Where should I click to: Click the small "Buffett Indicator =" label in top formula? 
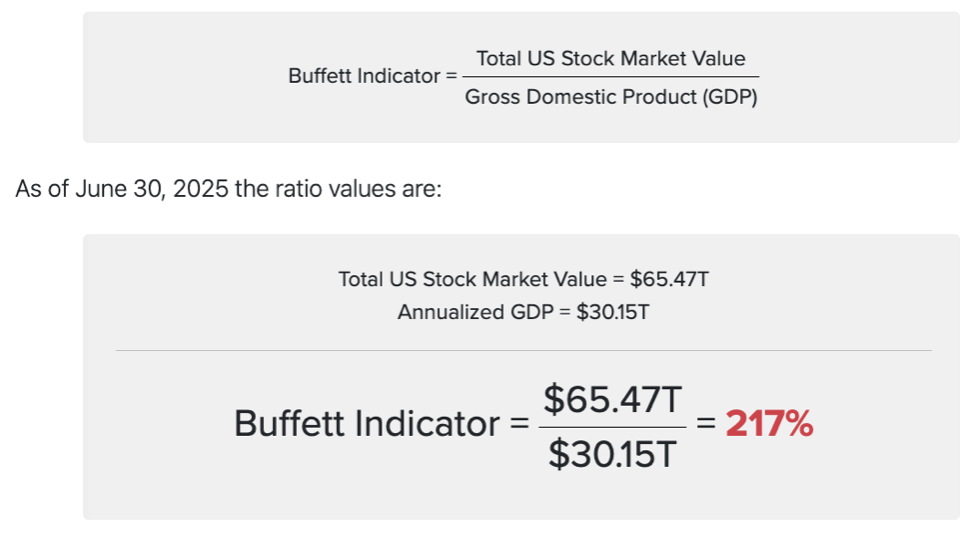365,77
